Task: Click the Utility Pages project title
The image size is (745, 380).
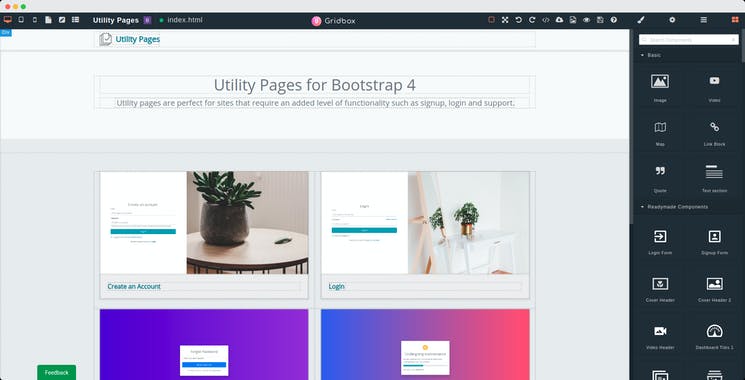Action: [115, 20]
